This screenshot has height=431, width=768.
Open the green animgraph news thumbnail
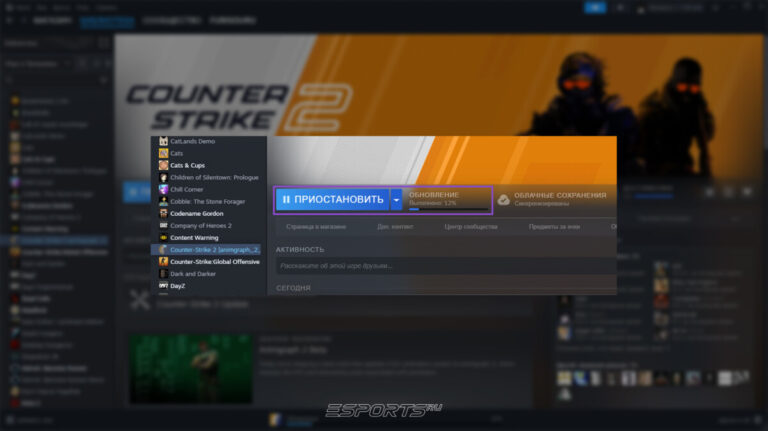point(191,369)
